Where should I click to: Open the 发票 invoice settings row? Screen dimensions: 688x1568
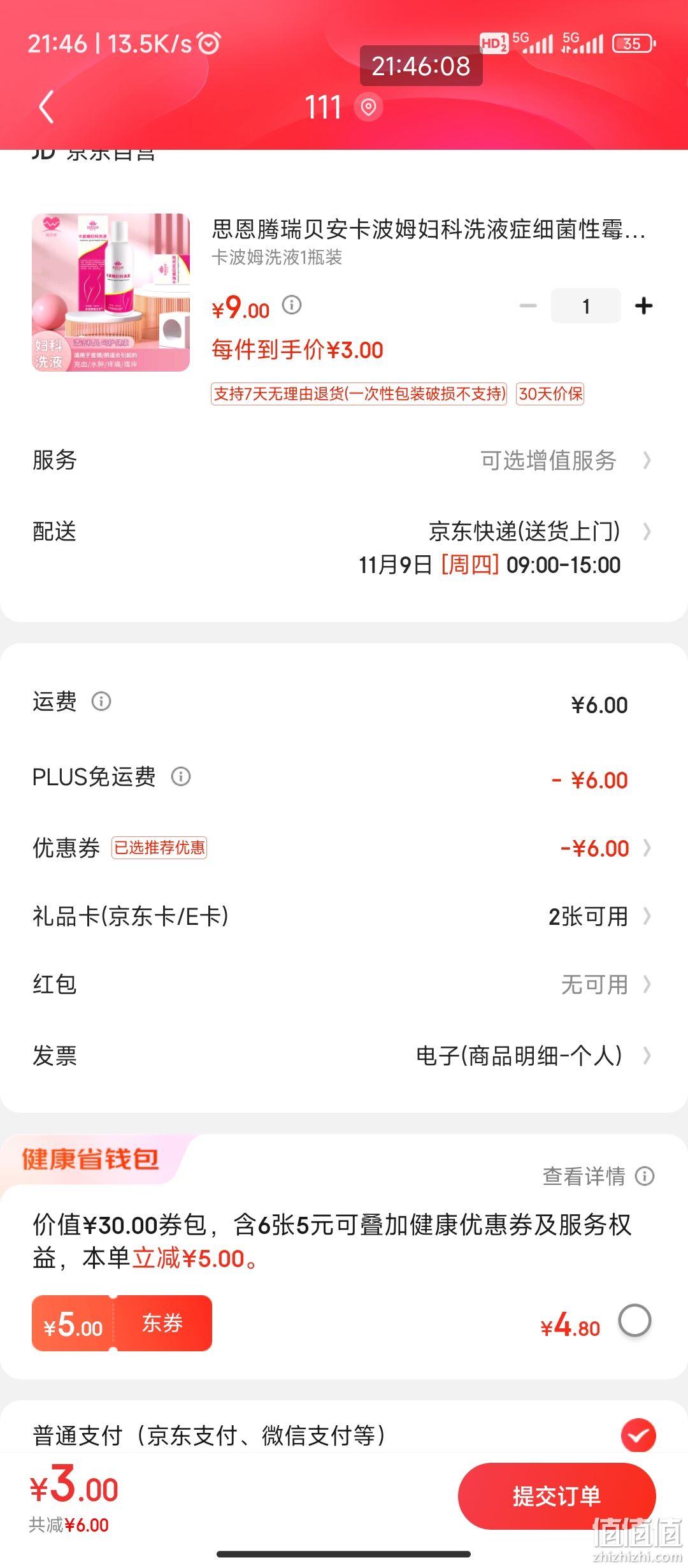[x=344, y=1056]
